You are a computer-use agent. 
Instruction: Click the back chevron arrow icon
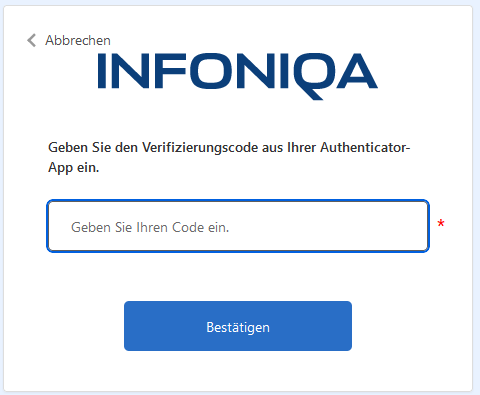pyautogui.click(x=32, y=40)
